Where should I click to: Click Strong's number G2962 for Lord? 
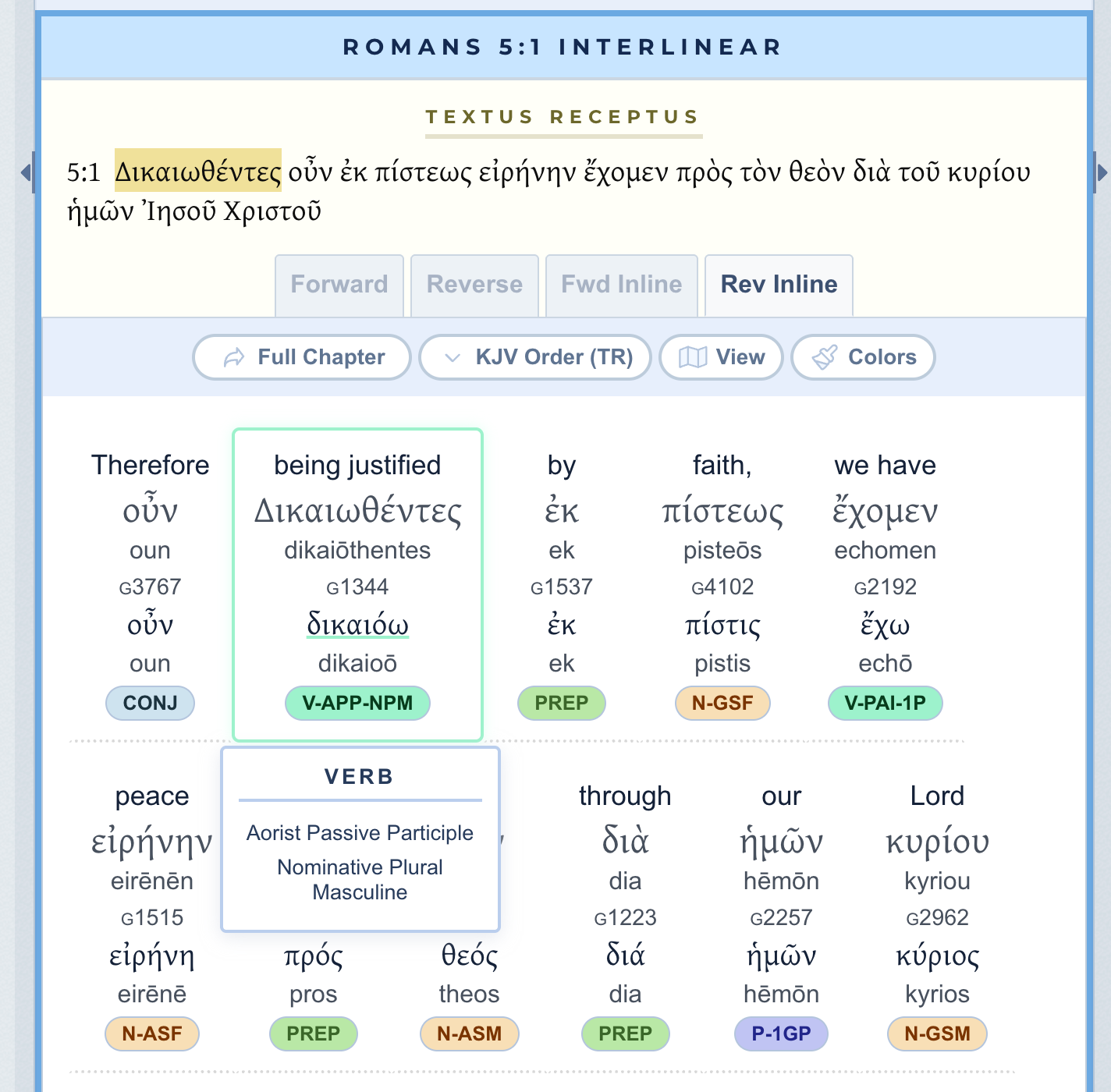(937, 917)
